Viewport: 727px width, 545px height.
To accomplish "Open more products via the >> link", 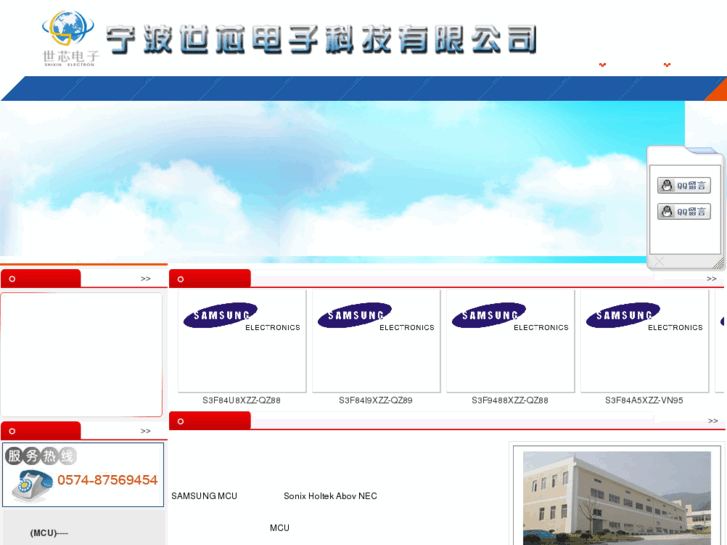I will [x=712, y=279].
